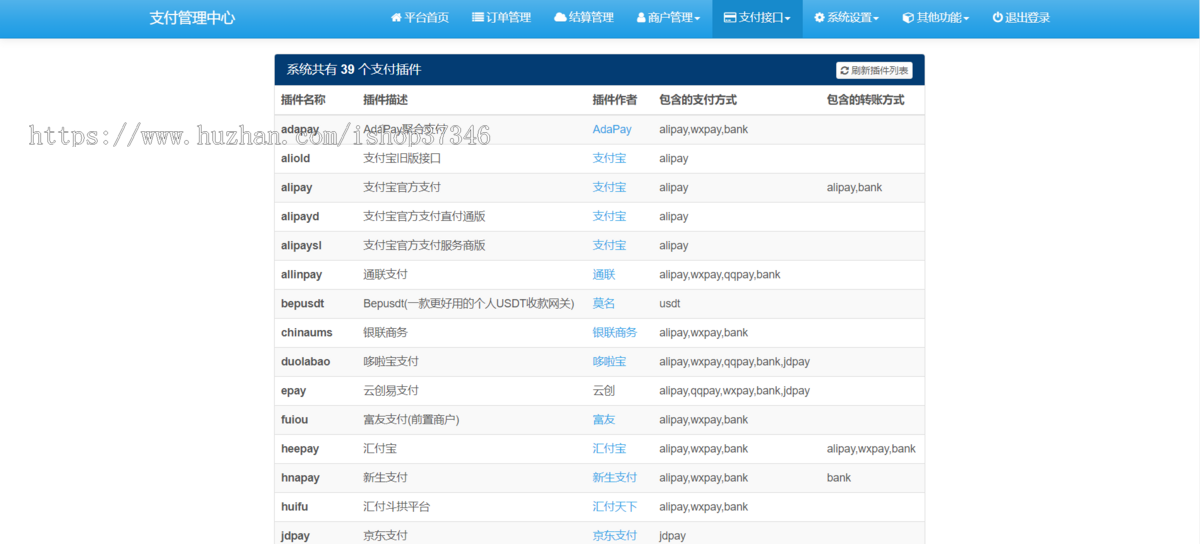This screenshot has height=544, width=1200.
Task: Click the user icon beside 商户管理
Action: coord(641,18)
